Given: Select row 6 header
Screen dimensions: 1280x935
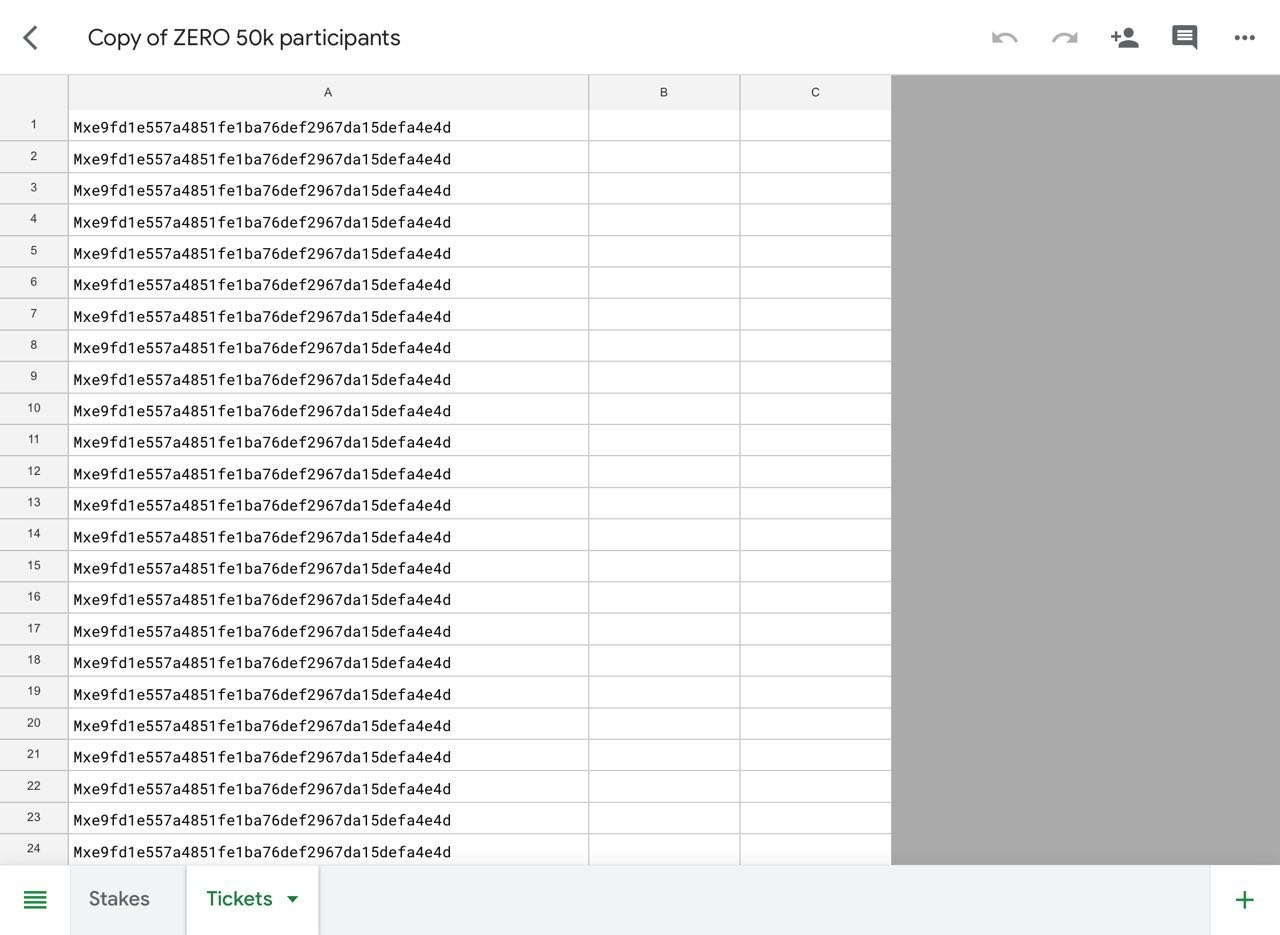Looking at the screenshot, I should (x=34, y=283).
